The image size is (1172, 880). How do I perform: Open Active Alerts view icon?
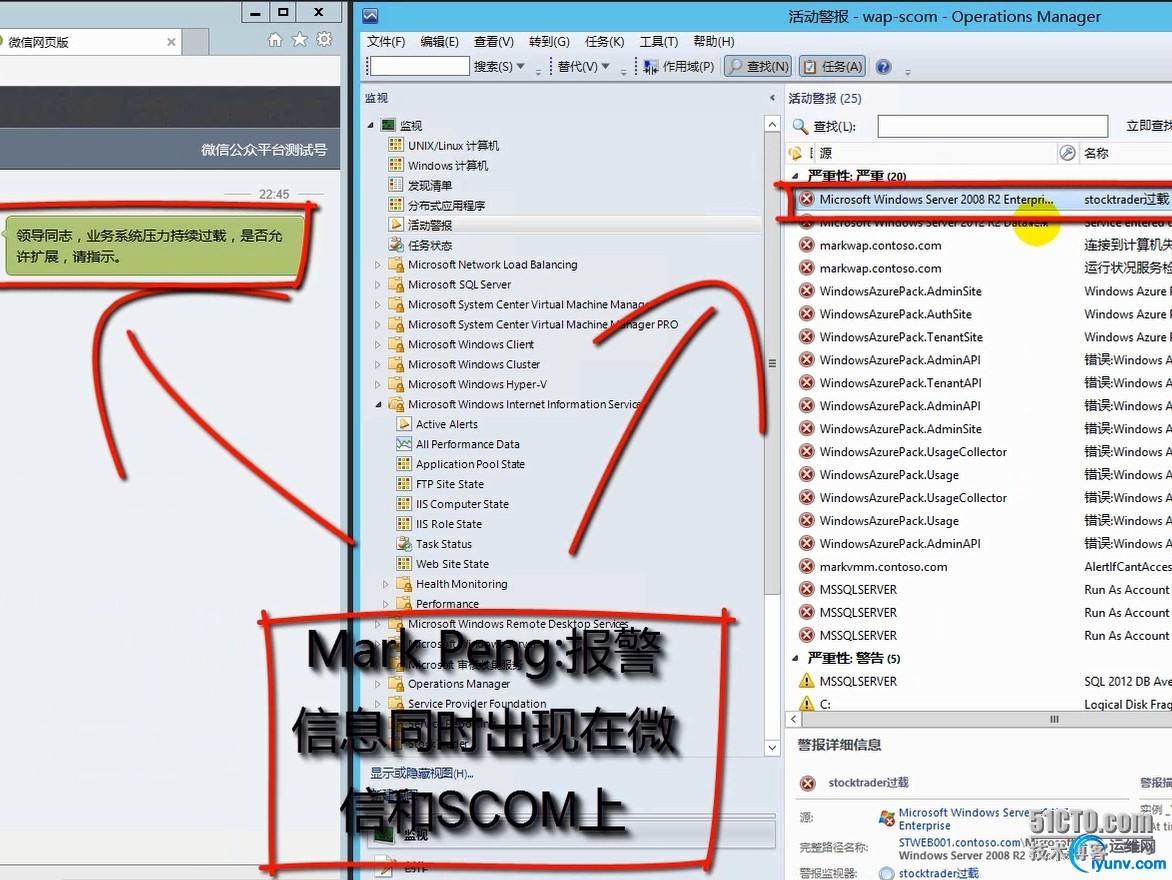(x=404, y=424)
